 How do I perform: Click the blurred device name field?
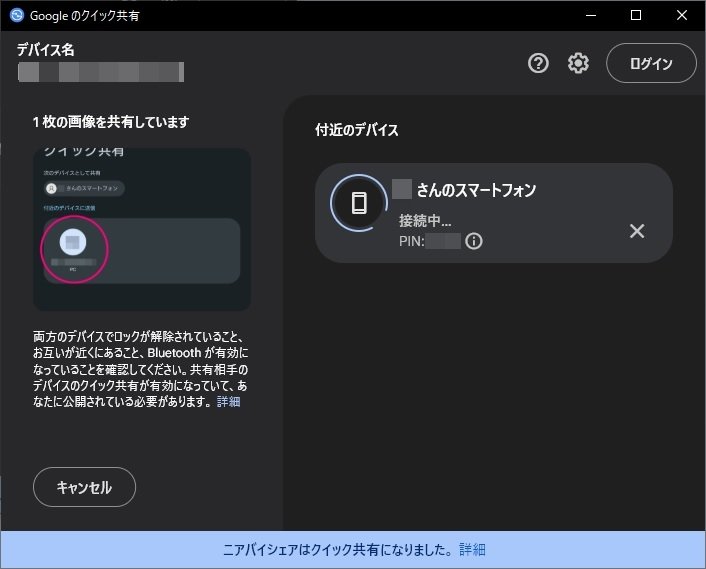pyautogui.click(x=101, y=72)
